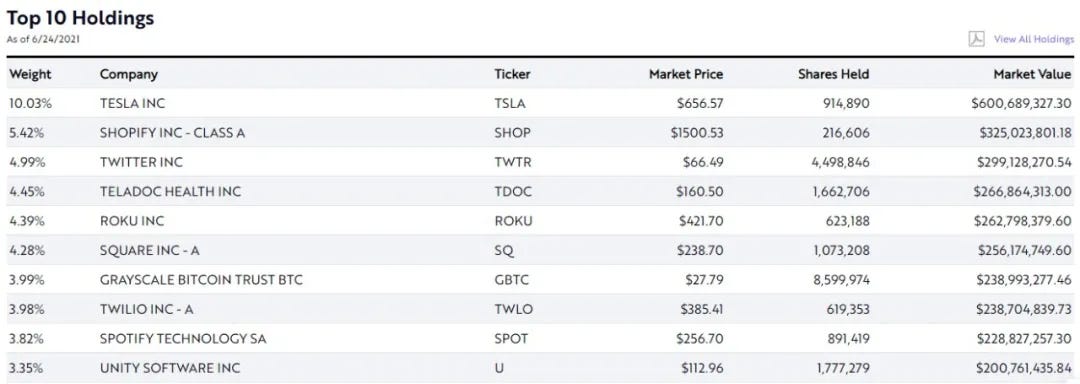Image resolution: width=1080 pixels, height=384 pixels.
Task: Click the SHOP ticker symbol
Action: coord(512,133)
